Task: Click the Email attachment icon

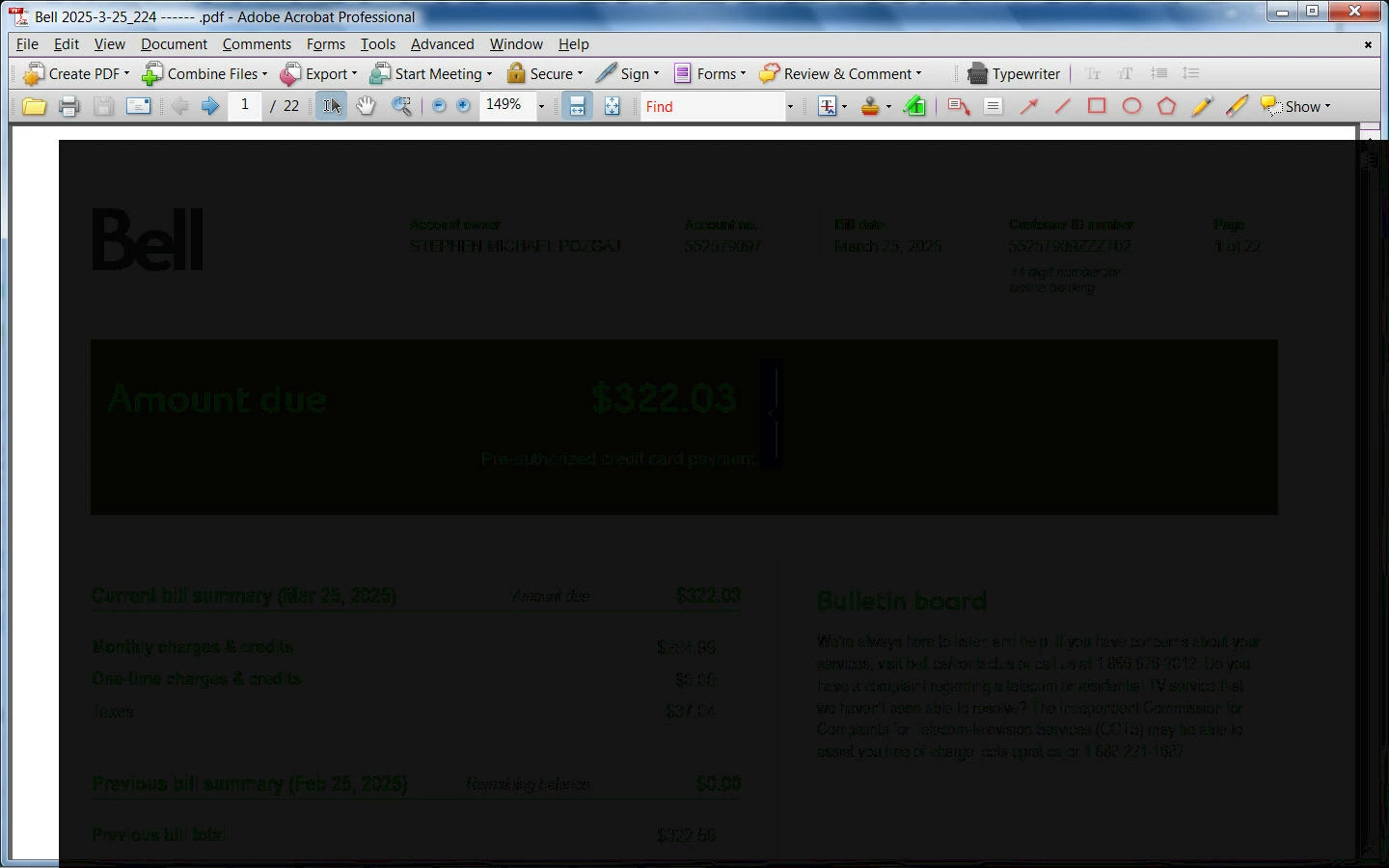Action: 138,106
